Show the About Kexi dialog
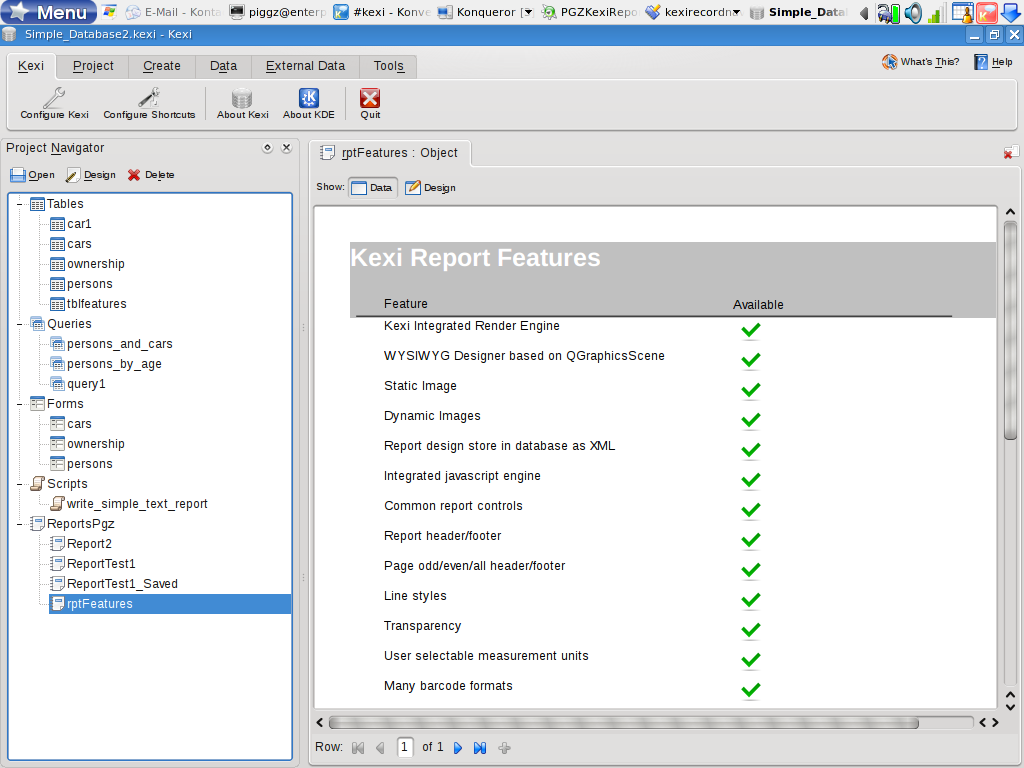 click(x=242, y=103)
